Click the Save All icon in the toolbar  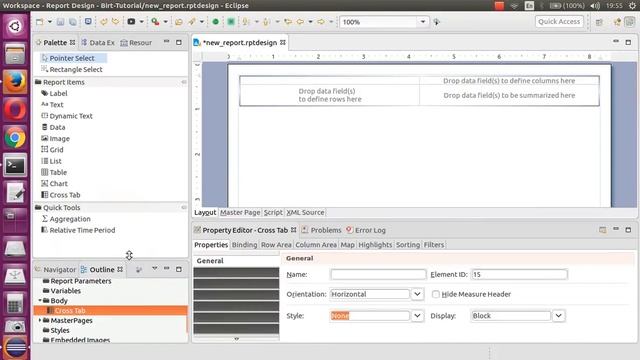(x=72, y=22)
